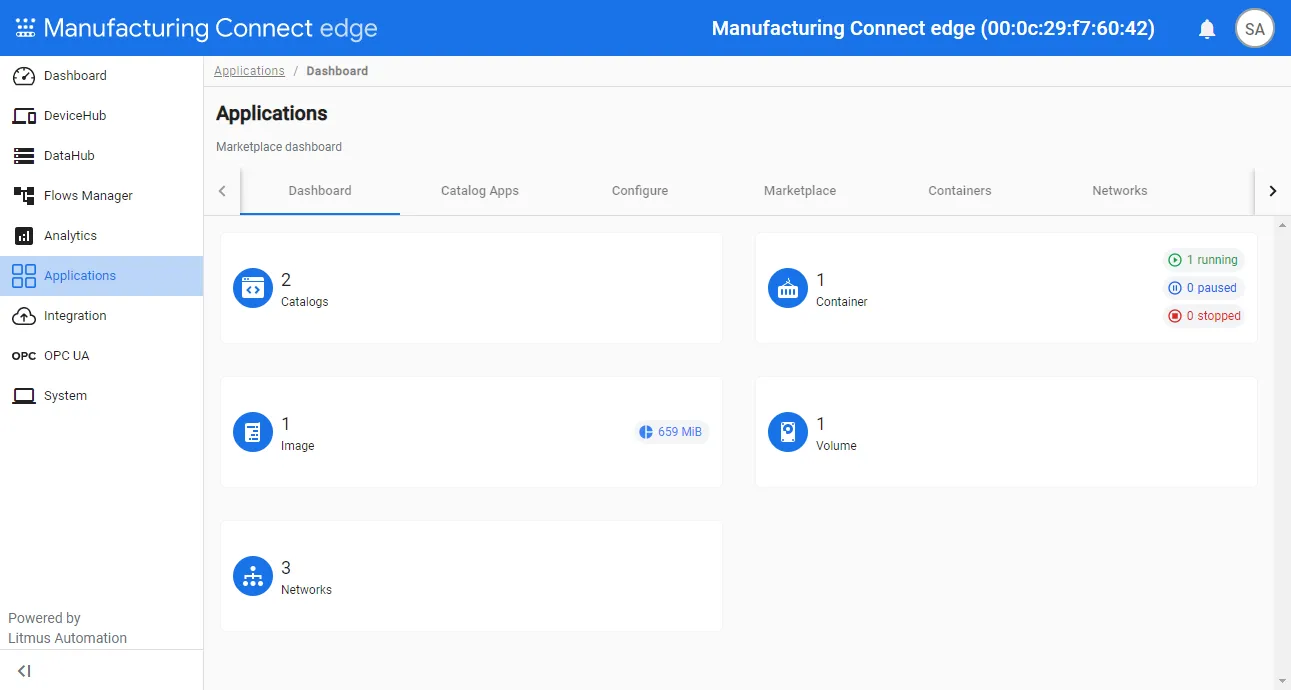Go to Dashboard in the sidebar
Image resolution: width=1291 pixels, height=690 pixels.
coord(101,76)
